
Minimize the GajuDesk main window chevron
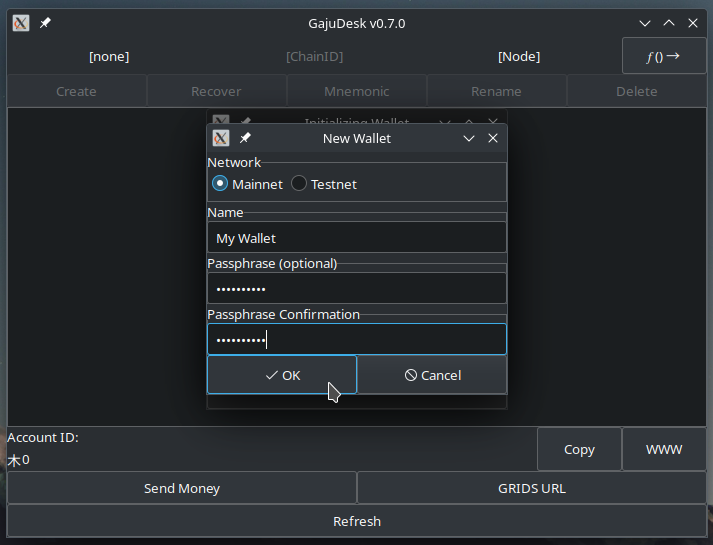645,23
